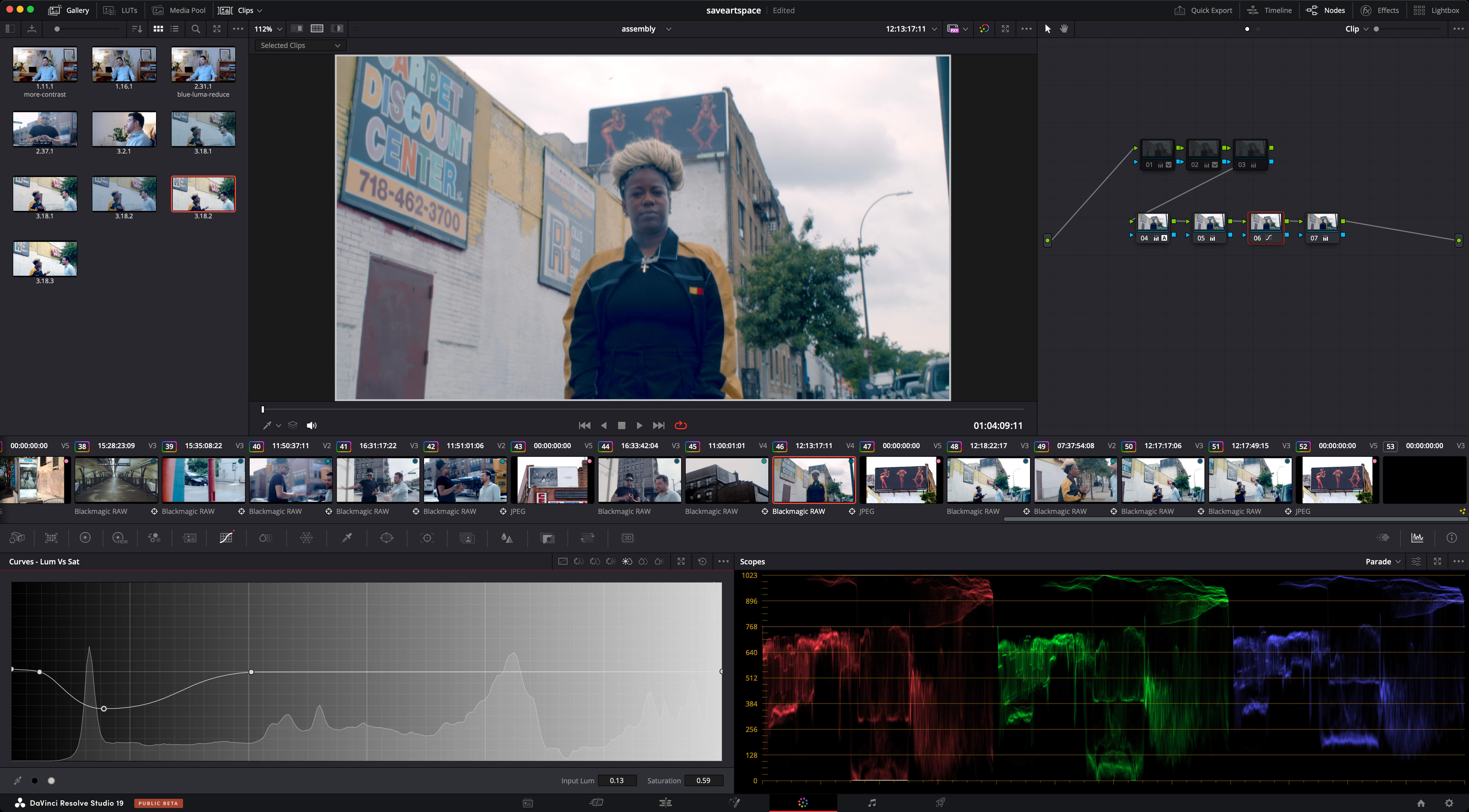Image resolution: width=1469 pixels, height=812 pixels.
Task: Open the HDR color wheels palette
Action: coord(120,538)
